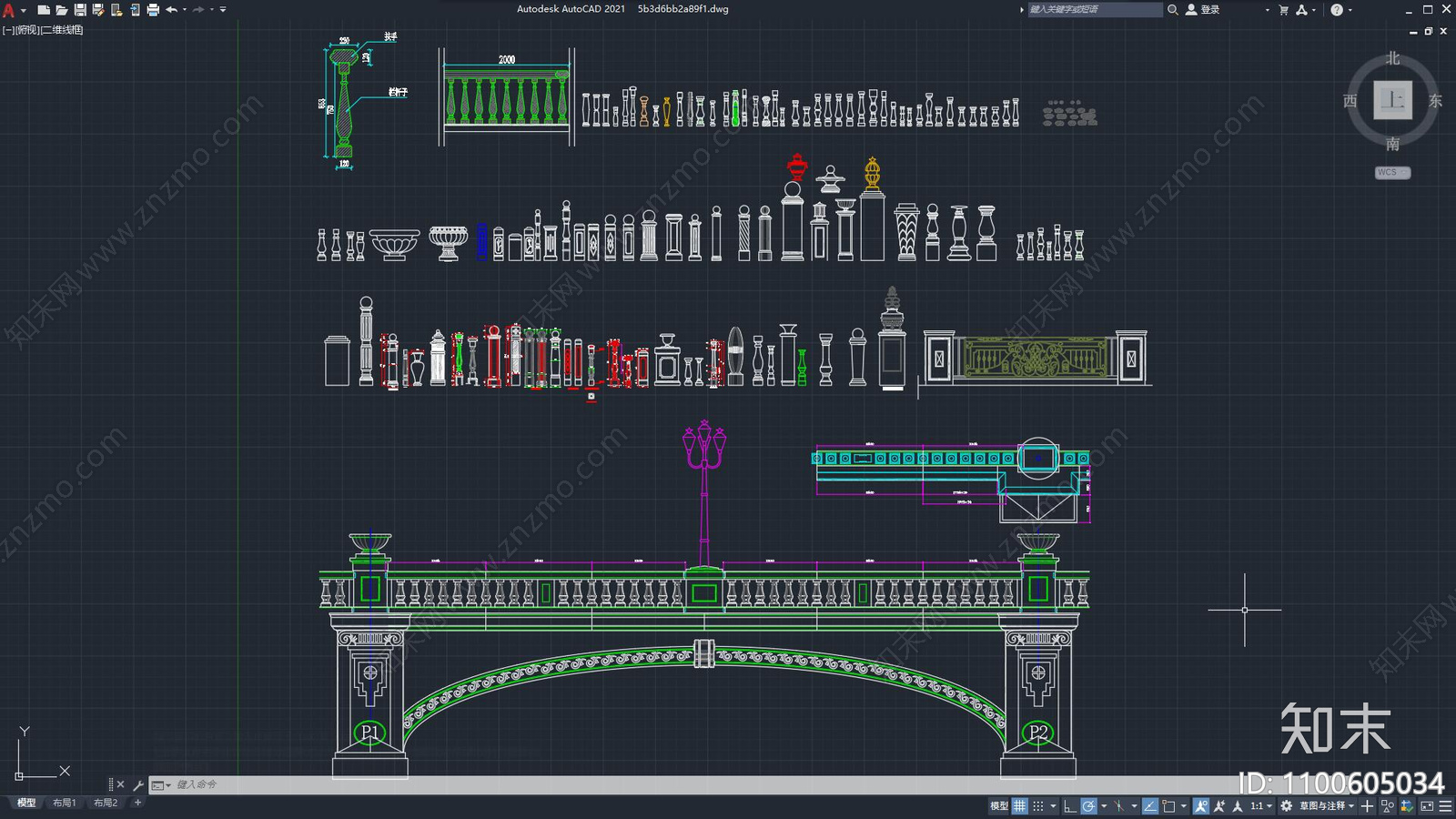Click the ViewCube top face
1456x819 pixels.
pyautogui.click(x=1392, y=100)
